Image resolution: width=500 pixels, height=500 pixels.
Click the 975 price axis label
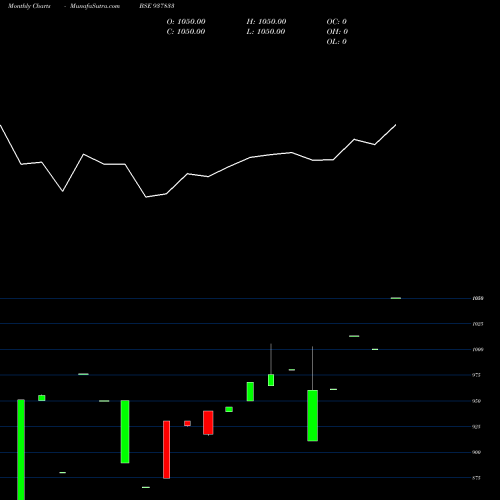[477, 375]
